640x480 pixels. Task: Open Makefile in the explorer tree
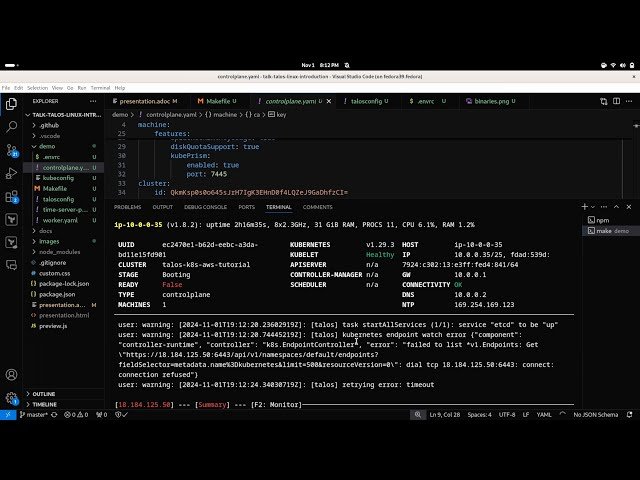pos(55,188)
